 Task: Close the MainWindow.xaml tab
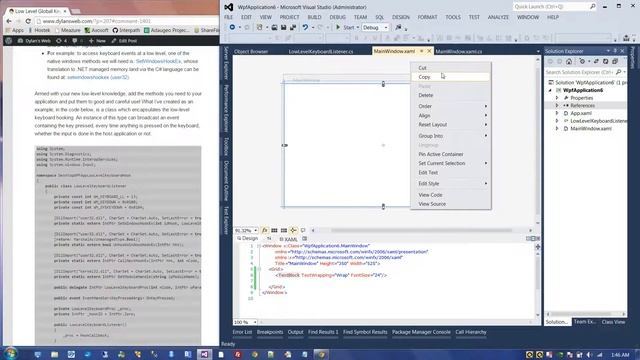[x=429, y=51]
